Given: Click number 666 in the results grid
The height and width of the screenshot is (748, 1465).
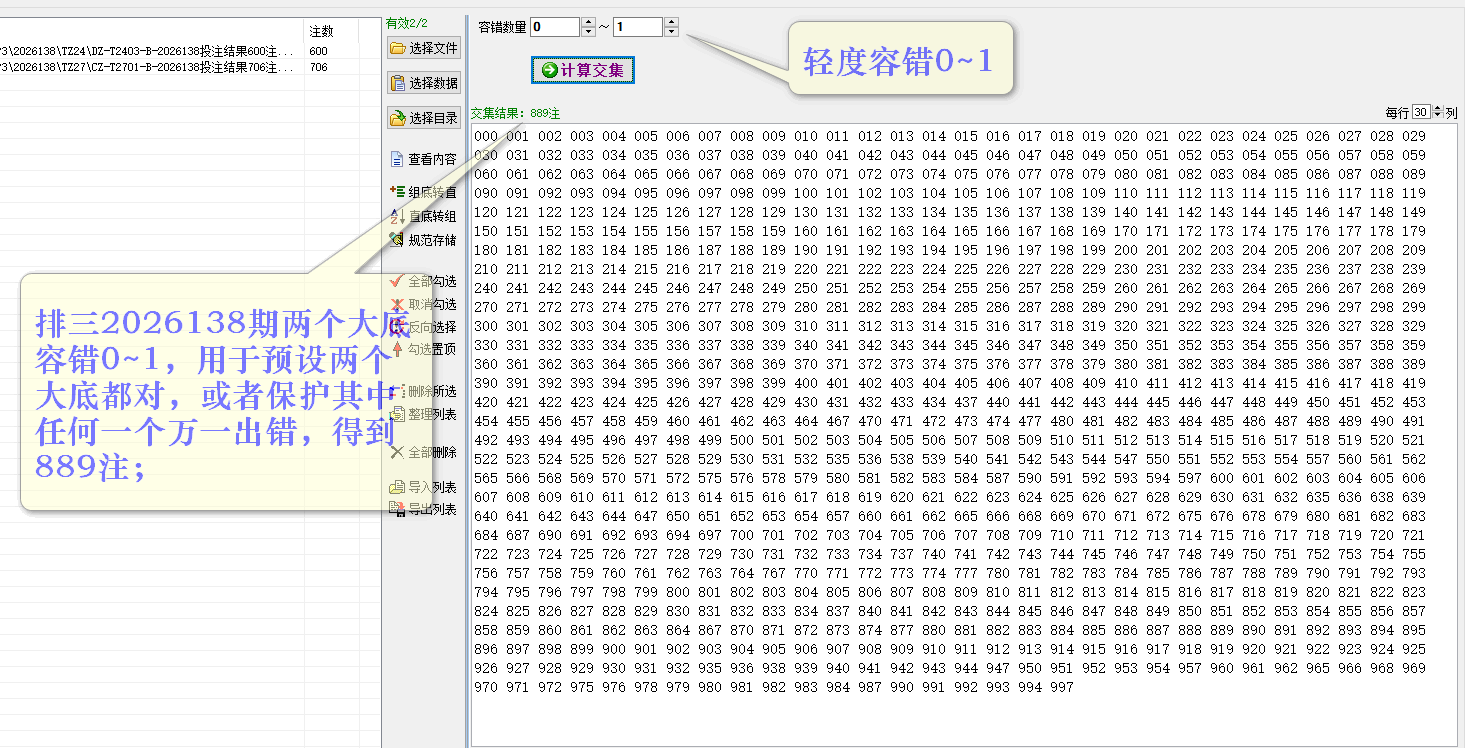Looking at the screenshot, I should pos(998,516).
